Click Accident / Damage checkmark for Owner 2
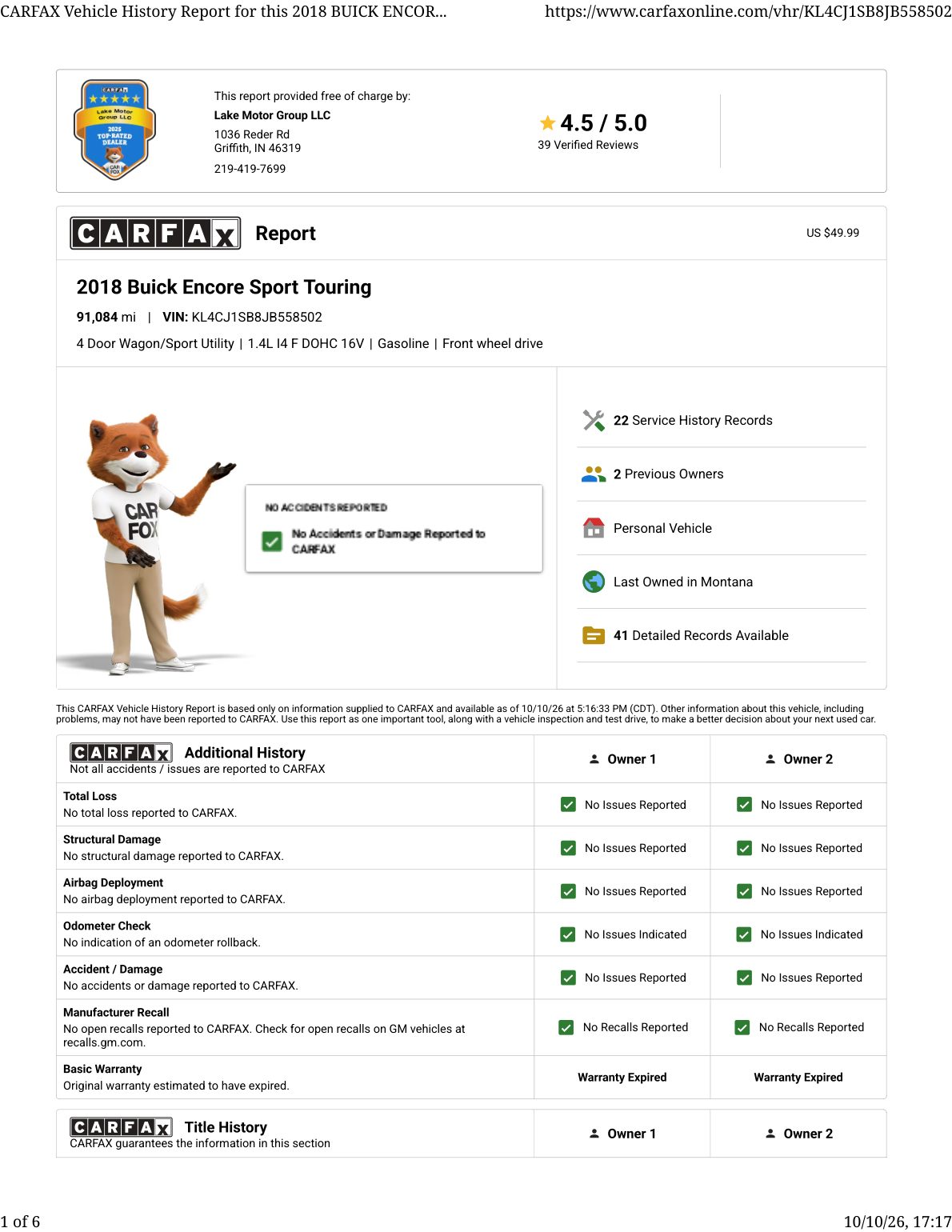The image size is (952, 1232). tap(744, 978)
